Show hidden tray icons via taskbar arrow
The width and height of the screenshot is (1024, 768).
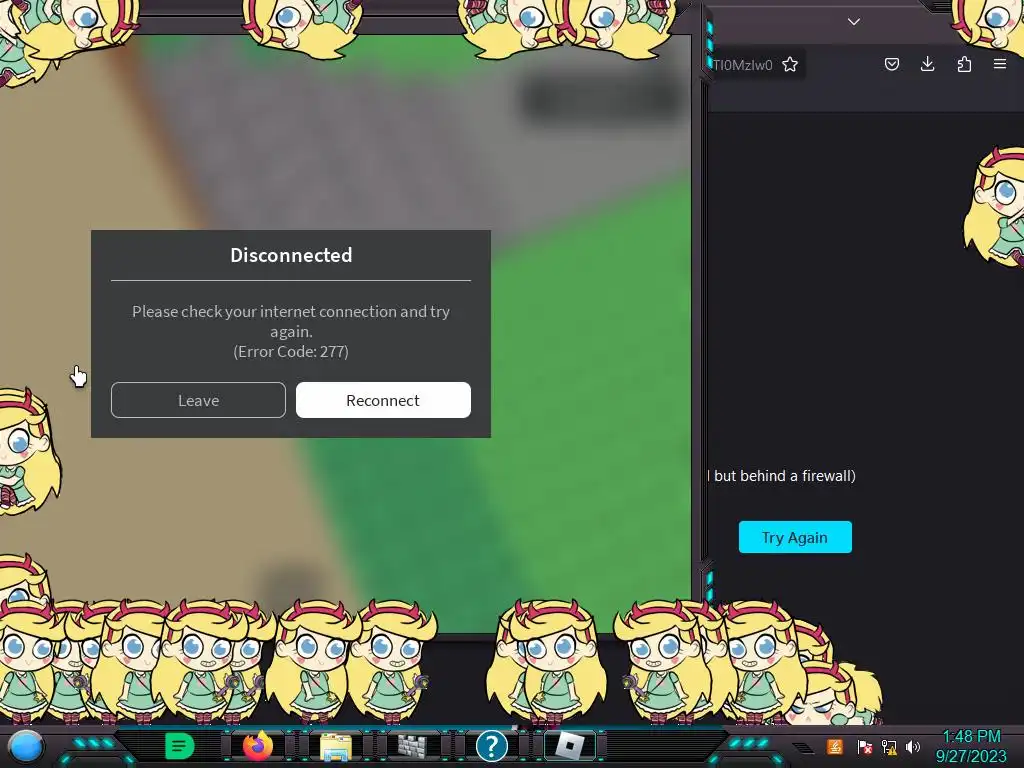coord(804,748)
